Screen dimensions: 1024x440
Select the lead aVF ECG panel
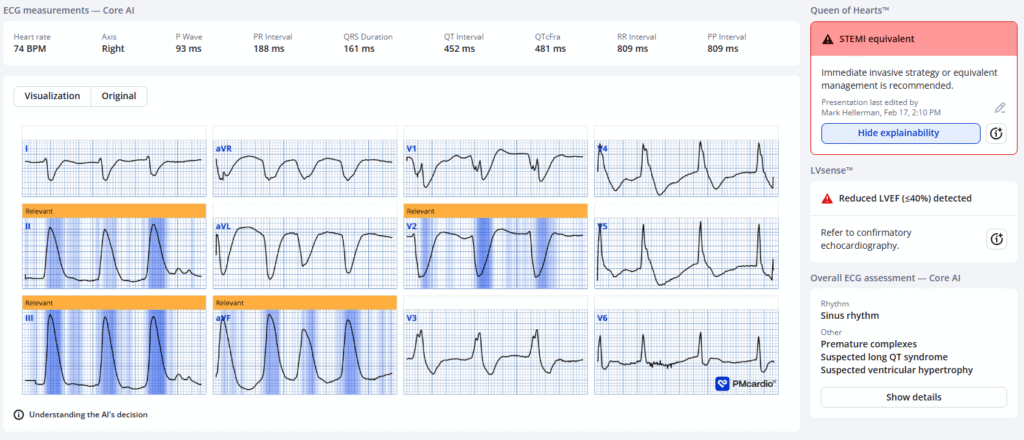(305, 352)
